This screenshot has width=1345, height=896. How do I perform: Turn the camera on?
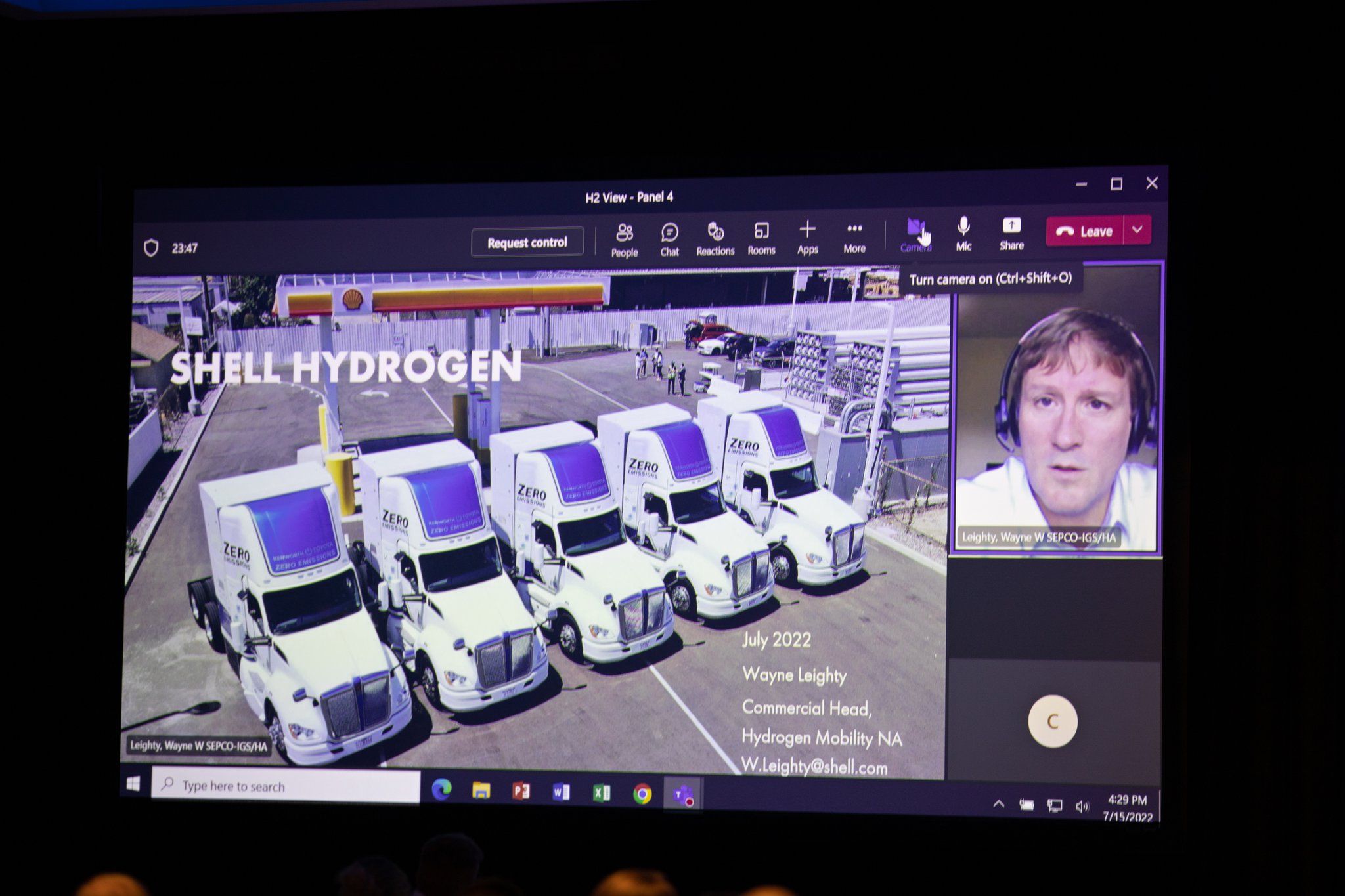pos(915,234)
